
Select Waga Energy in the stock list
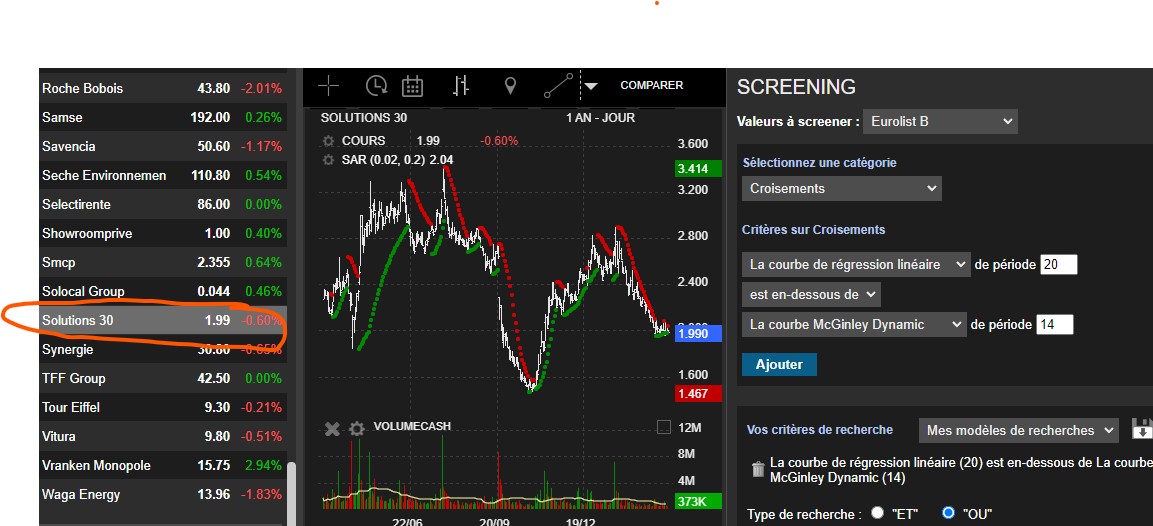pyautogui.click(x=163, y=494)
